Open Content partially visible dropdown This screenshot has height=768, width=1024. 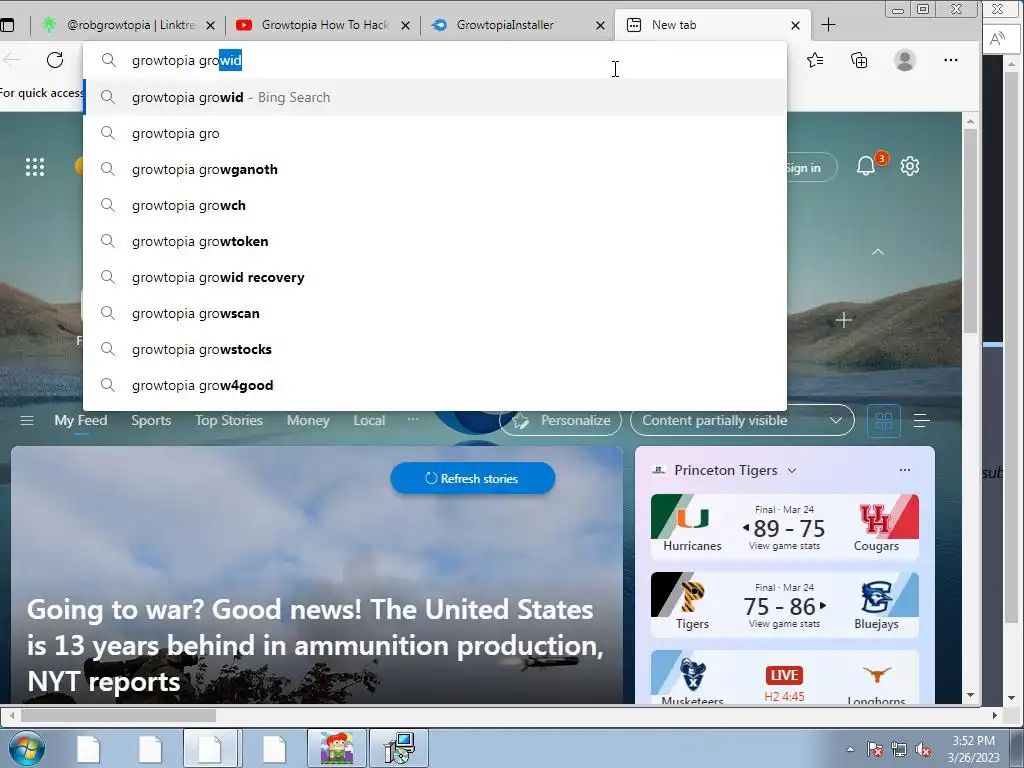[x=743, y=421]
